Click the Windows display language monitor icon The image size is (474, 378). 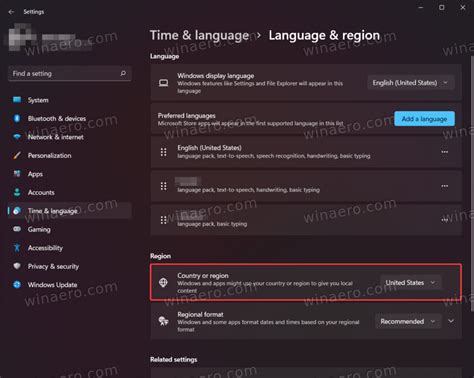pyautogui.click(x=163, y=83)
